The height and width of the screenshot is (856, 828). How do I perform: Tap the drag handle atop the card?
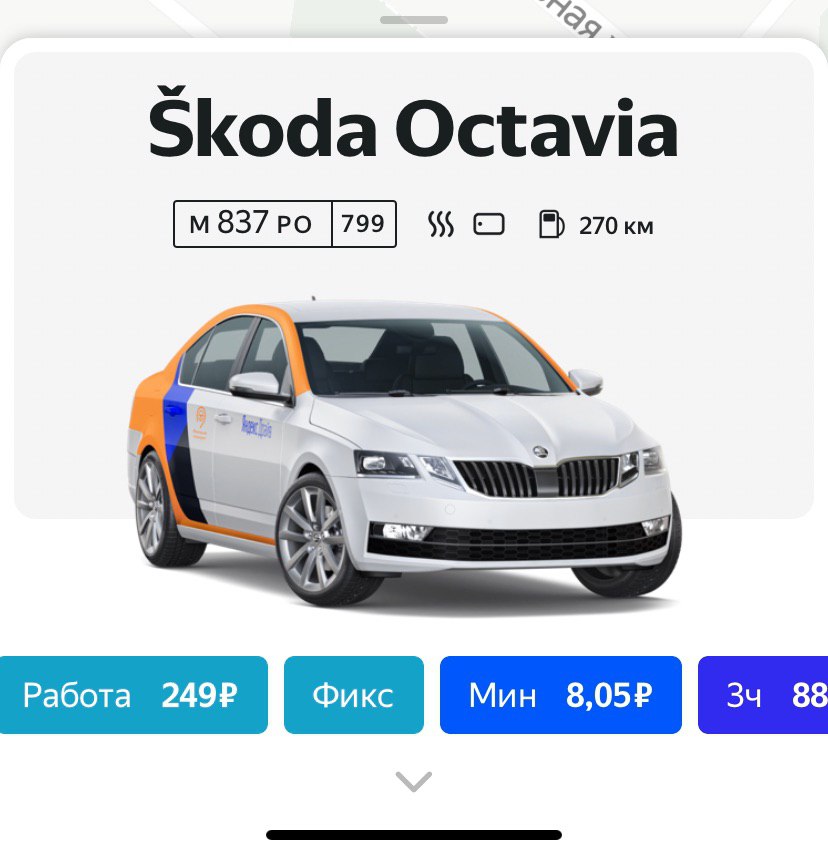pos(414,20)
